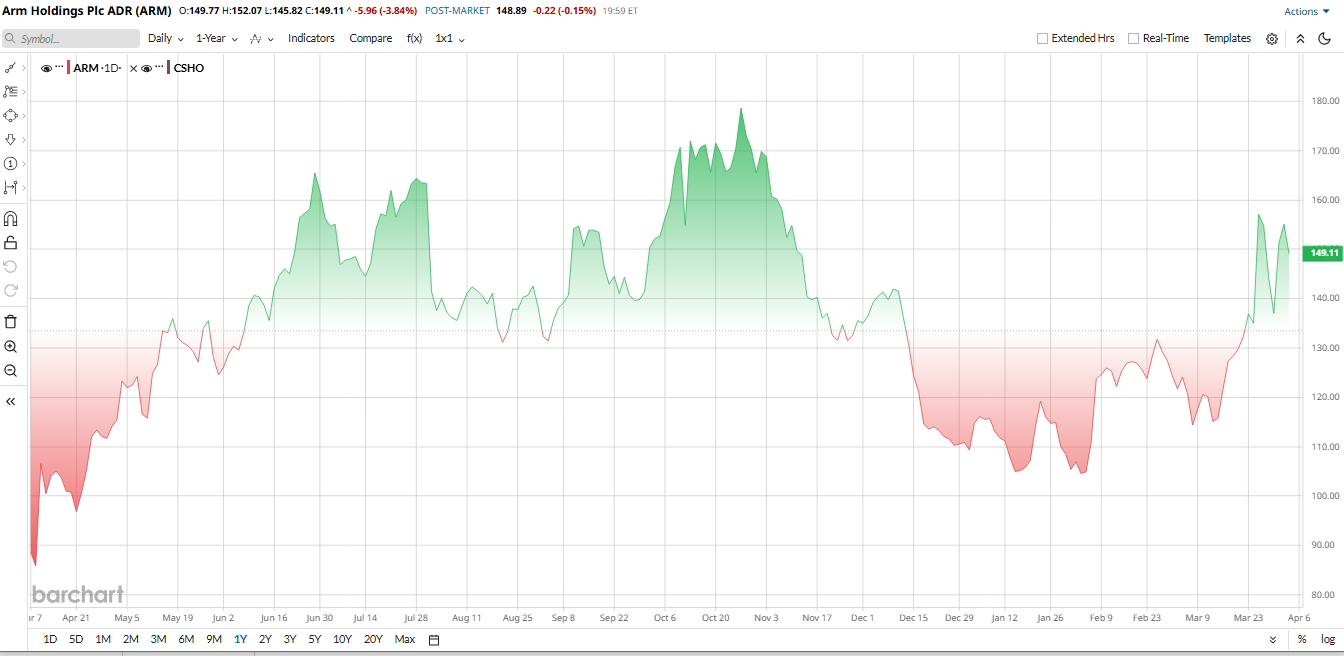
Task: Delete drawings with the trash icon
Action: (x=11, y=321)
